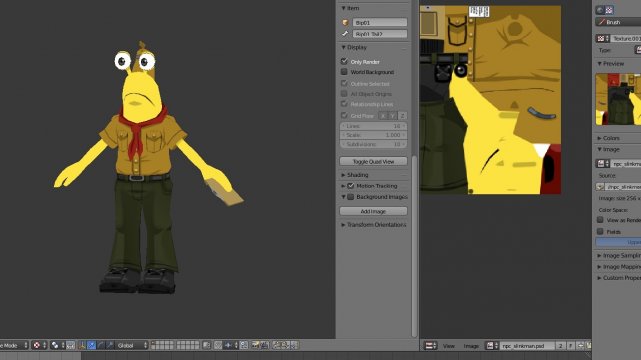Edit the npc_slinkman.psd image name field

pyautogui.click(x=527, y=346)
